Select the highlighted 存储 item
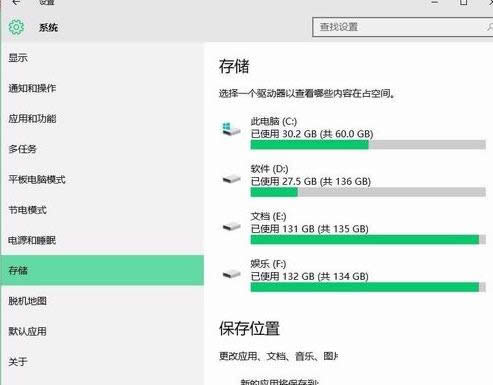Viewport: 493px width, 385px height. coord(102,270)
